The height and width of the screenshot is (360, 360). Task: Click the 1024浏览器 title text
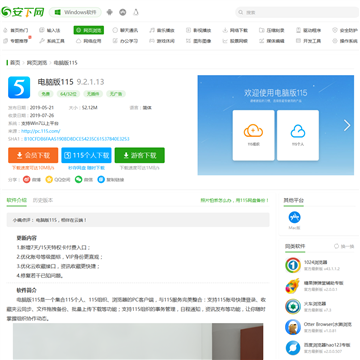point(315,262)
